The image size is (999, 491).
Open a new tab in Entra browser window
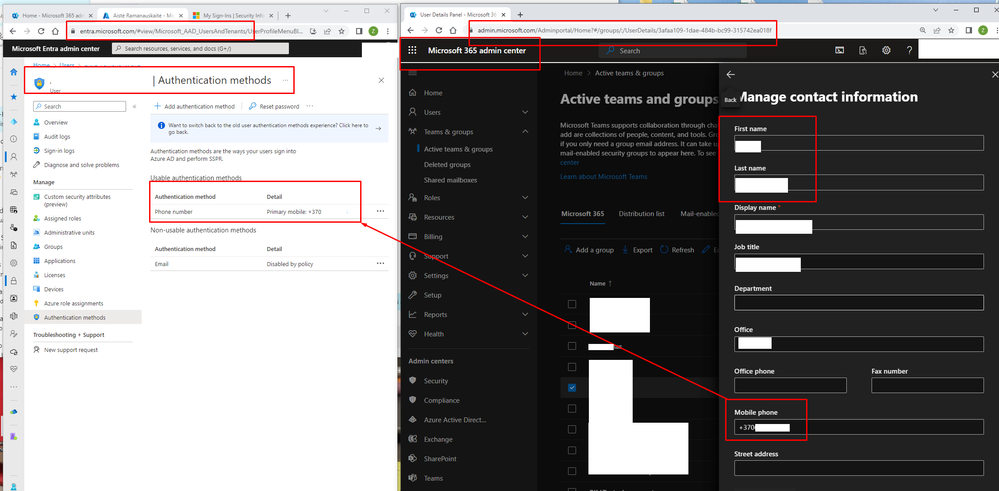tap(288, 15)
